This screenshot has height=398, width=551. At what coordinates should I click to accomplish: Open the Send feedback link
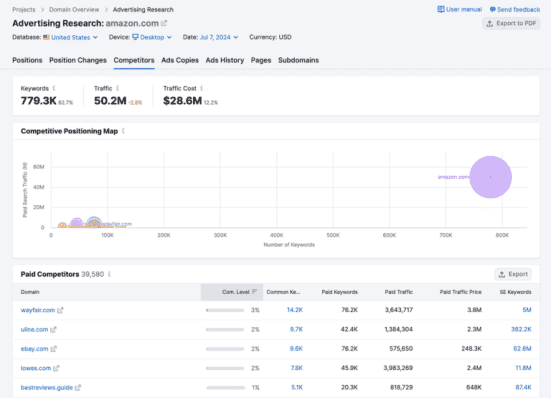(x=515, y=9)
